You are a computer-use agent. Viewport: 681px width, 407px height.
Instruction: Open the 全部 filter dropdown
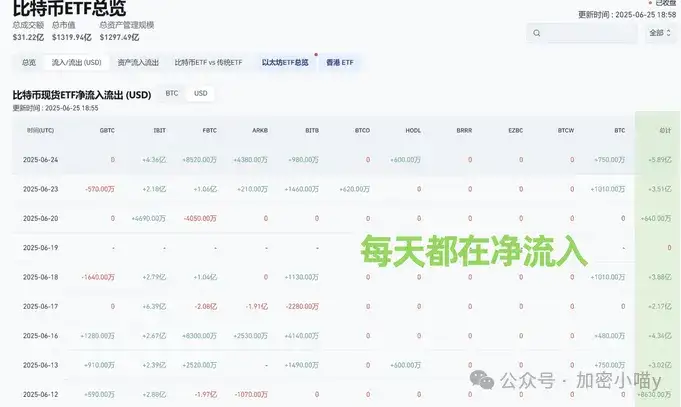660,33
